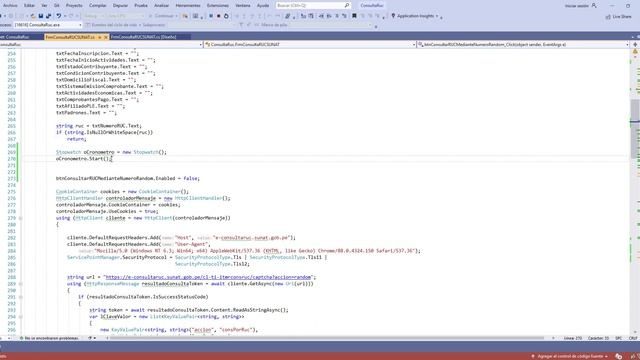Click the SPC indentation indicator
The image size is (640, 360).
pos(619,338)
